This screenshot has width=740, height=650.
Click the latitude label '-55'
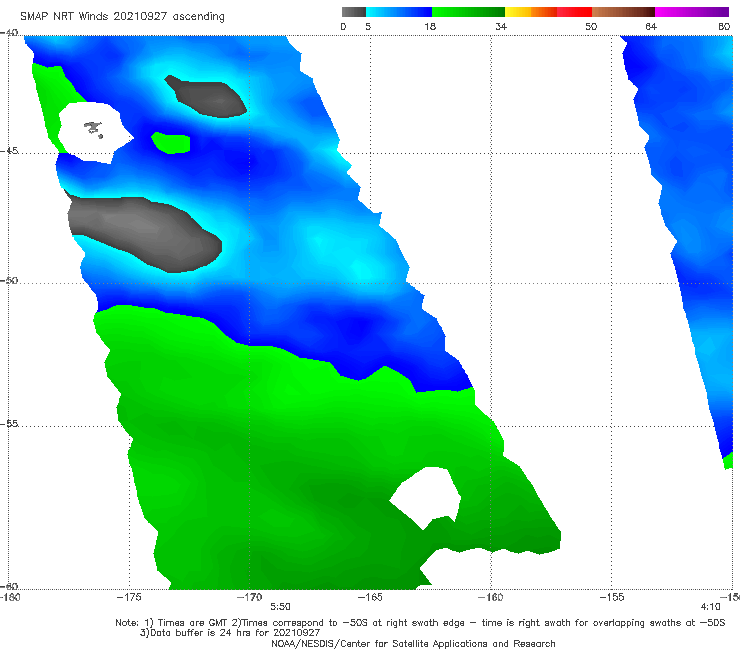click(9, 423)
